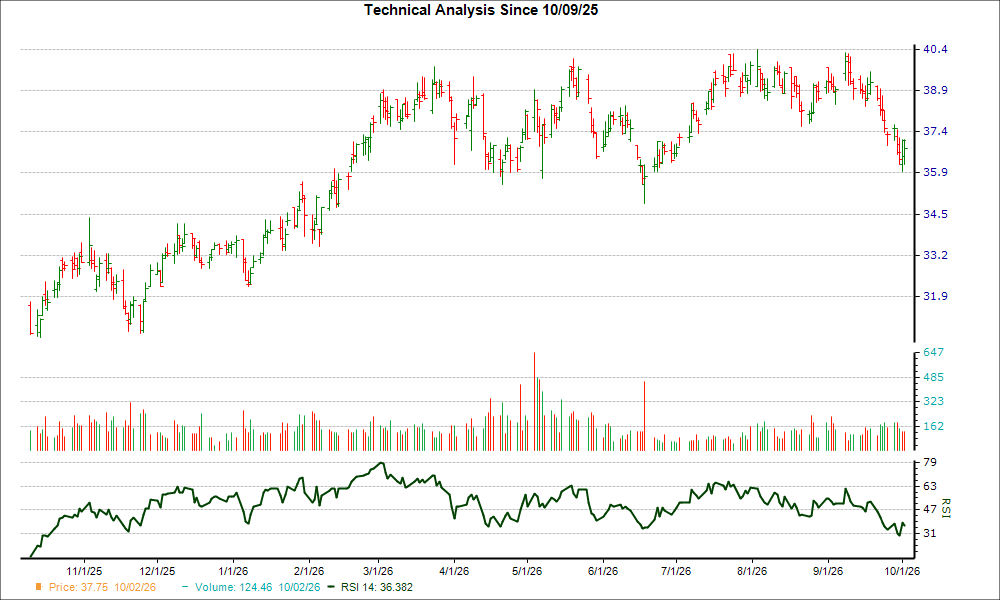Screen dimensions: 1000x600
Task: Click the 11/1/25 date label
Action: point(84,571)
